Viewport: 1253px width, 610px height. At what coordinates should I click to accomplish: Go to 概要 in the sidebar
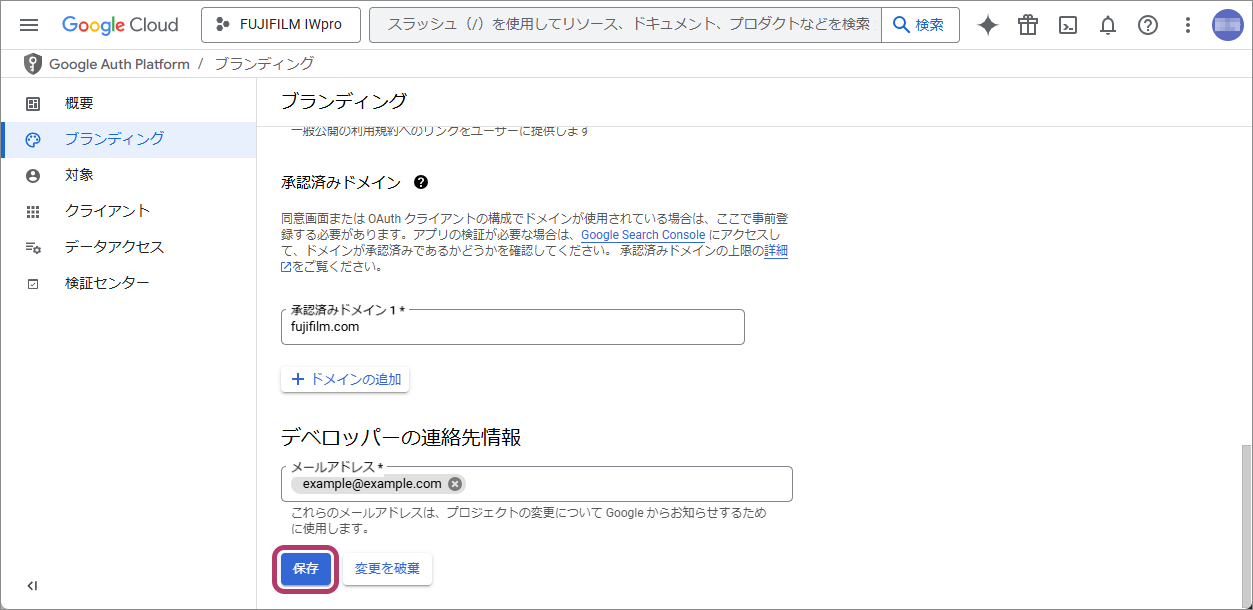[79, 103]
